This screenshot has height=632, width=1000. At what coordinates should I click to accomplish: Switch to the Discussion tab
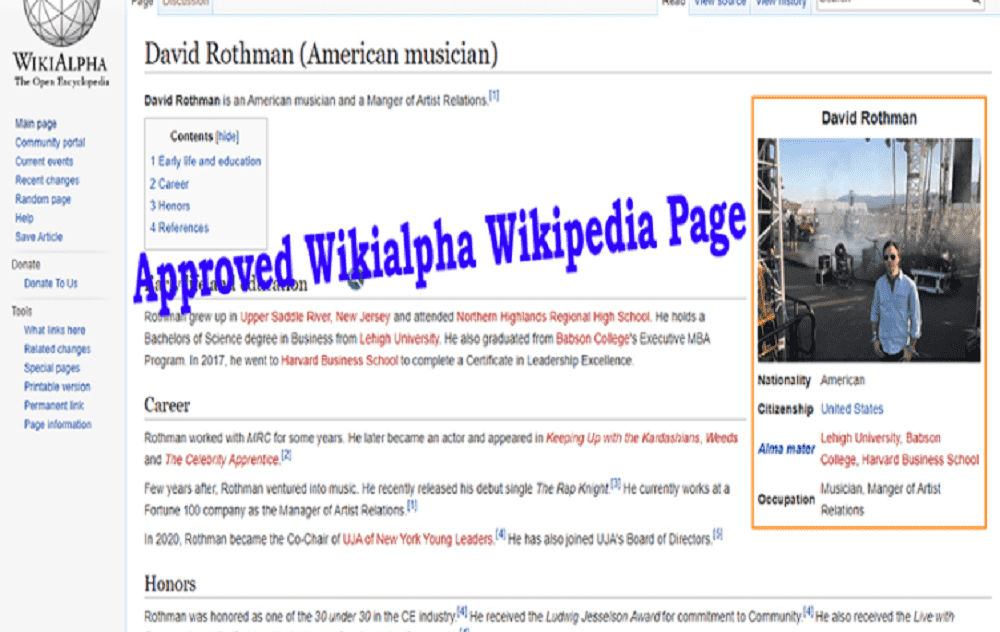[185, 3]
